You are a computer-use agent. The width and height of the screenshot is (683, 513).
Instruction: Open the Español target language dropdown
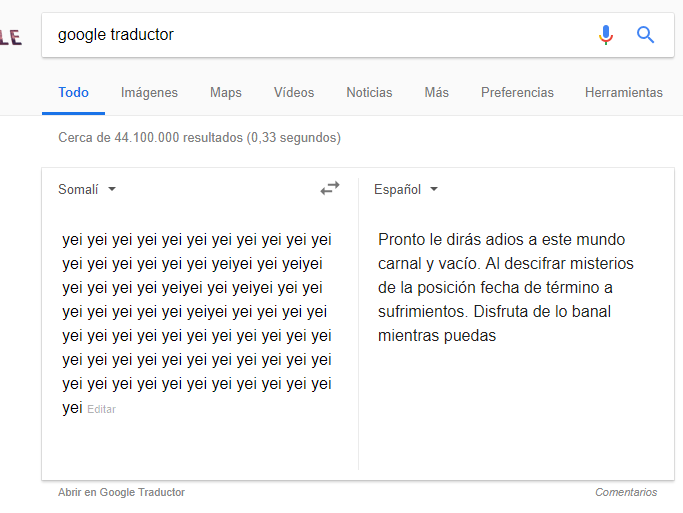406,189
